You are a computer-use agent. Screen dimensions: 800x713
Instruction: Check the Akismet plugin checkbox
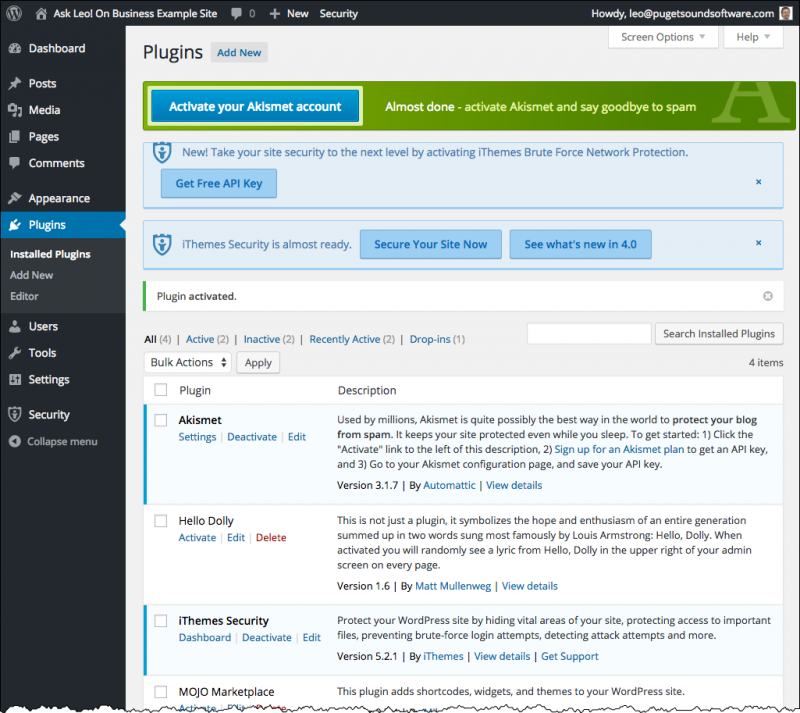[161, 420]
